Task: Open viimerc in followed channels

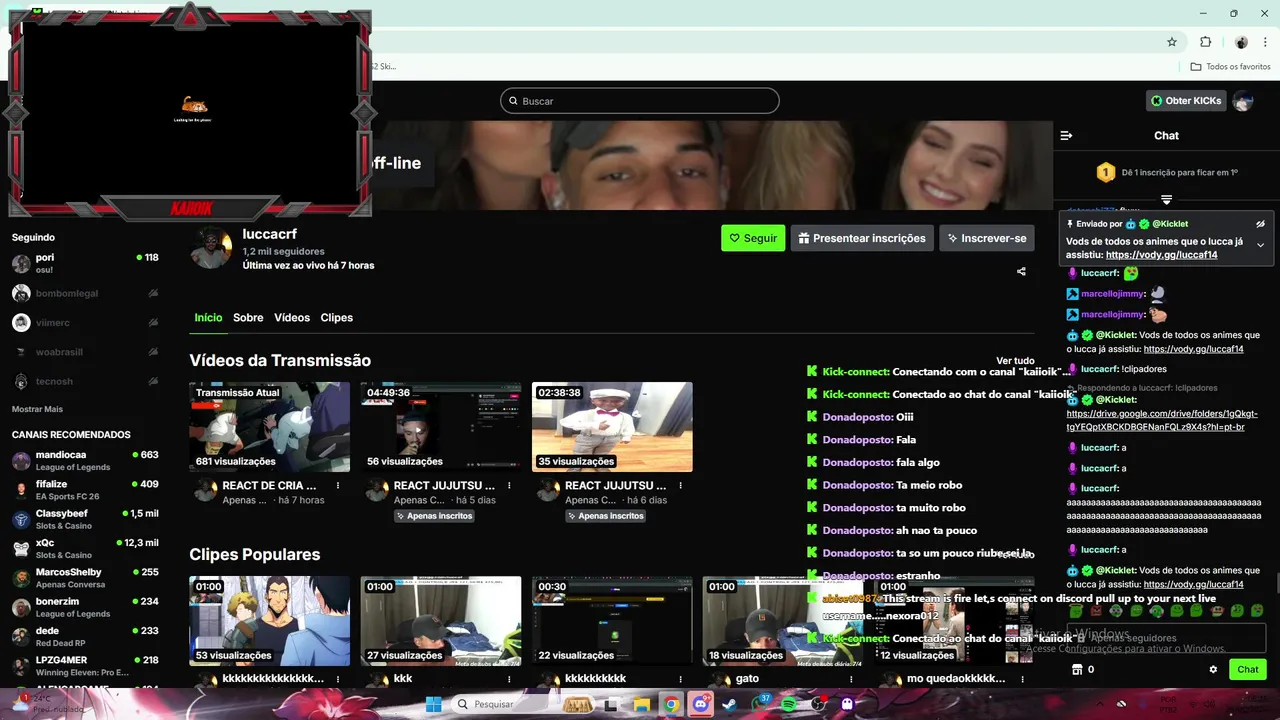Action: [x=85, y=323]
